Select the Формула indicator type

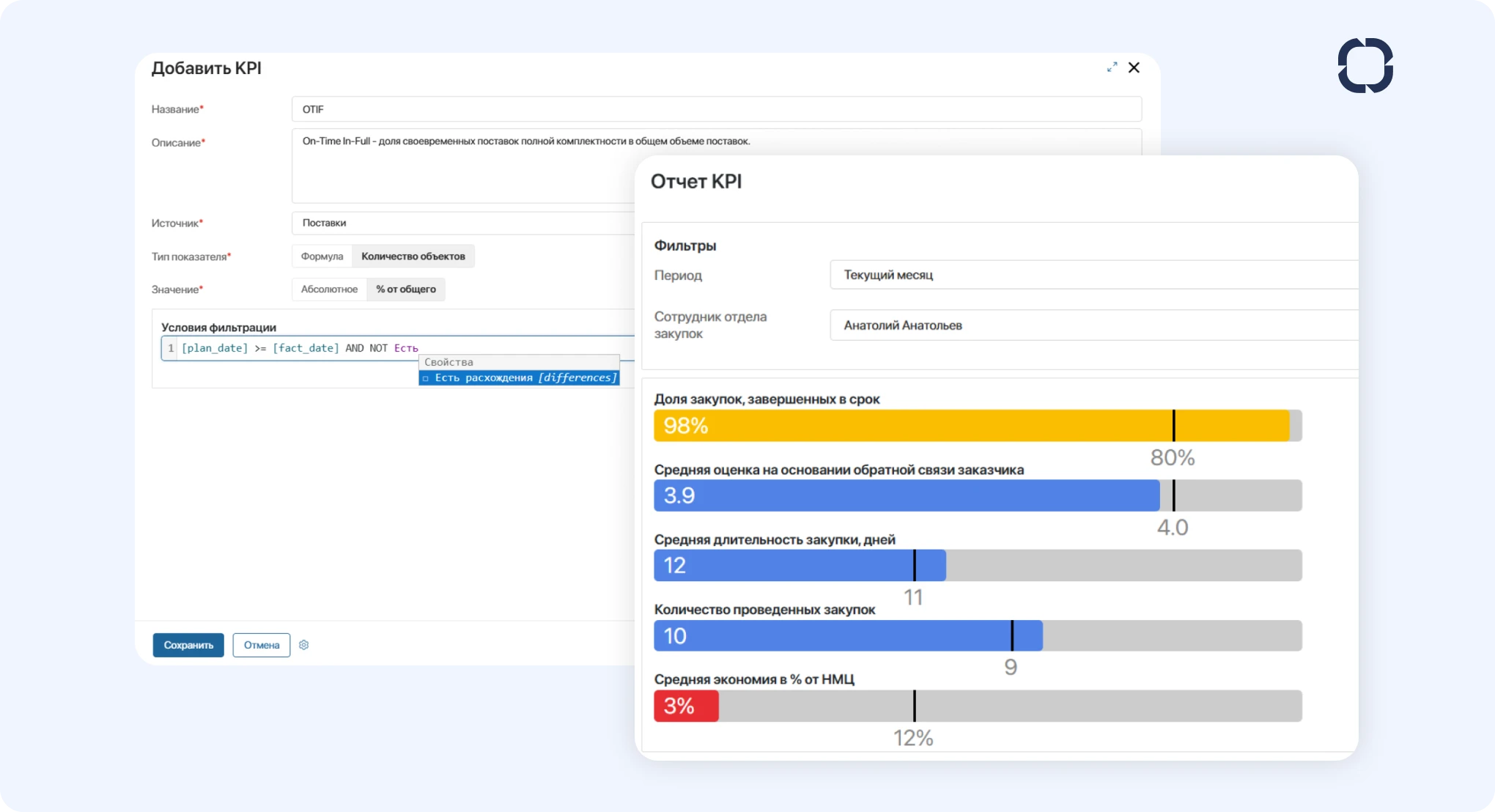tap(322, 256)
